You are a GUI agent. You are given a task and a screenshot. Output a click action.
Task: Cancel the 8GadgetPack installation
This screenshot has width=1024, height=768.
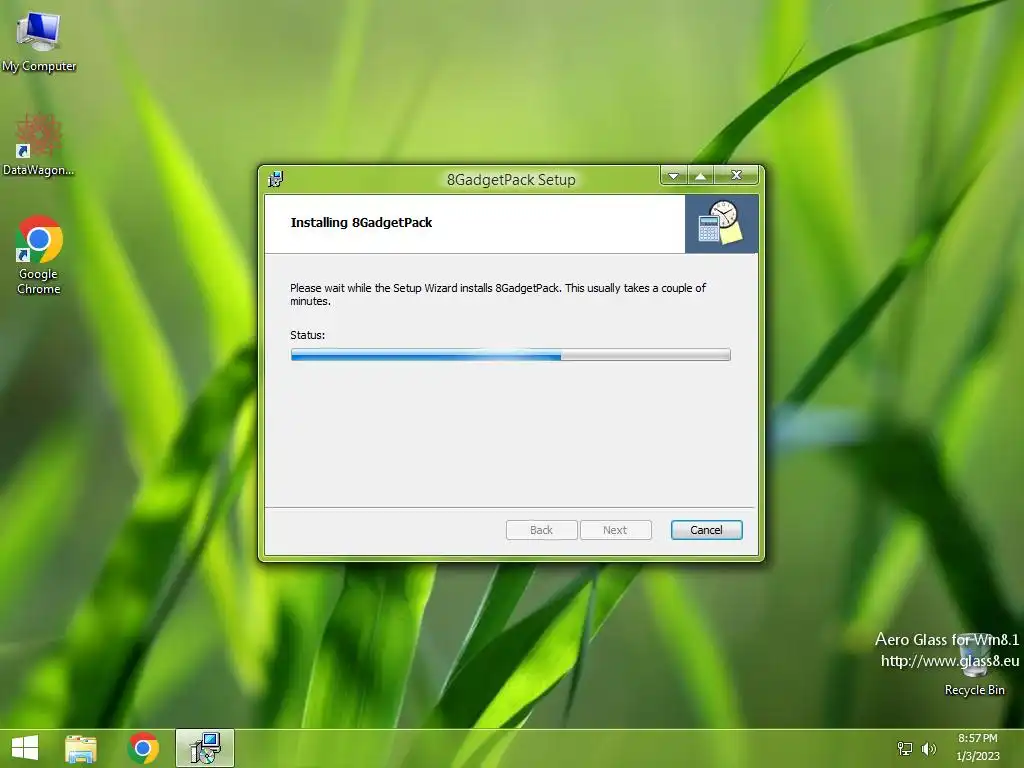click(x=706, y=530)
